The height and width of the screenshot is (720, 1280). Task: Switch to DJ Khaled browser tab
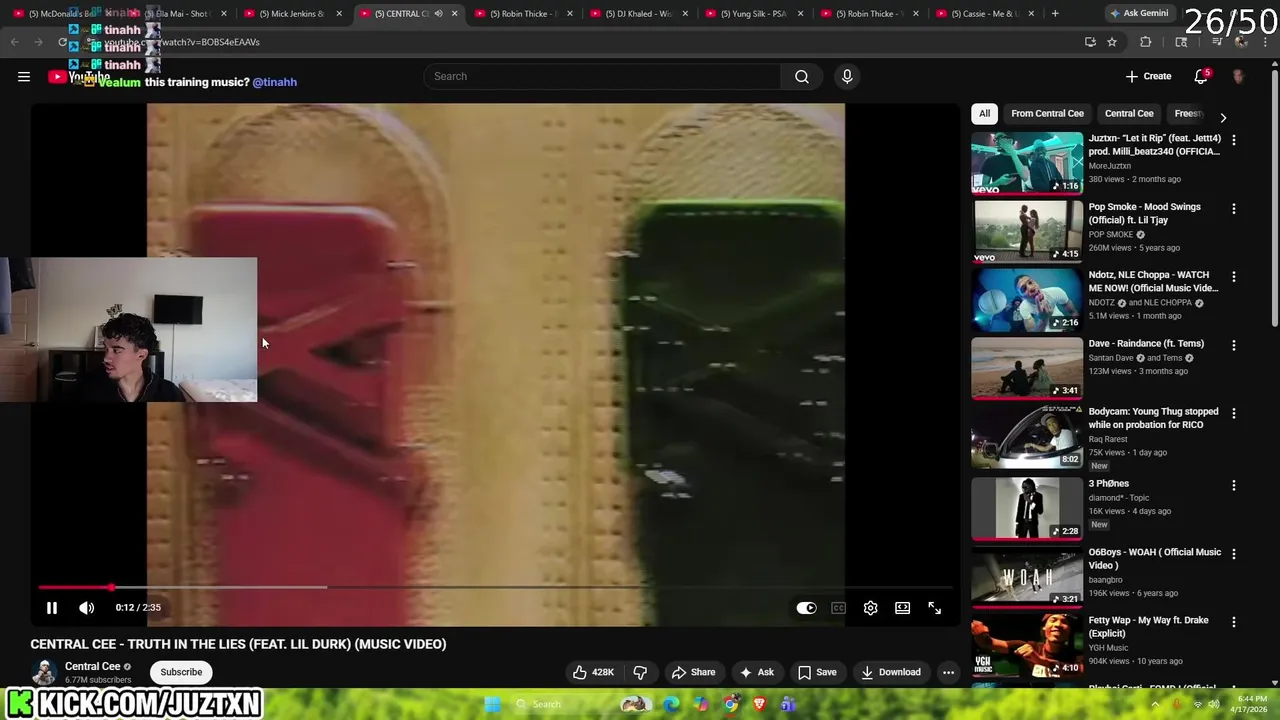point(637,14)
